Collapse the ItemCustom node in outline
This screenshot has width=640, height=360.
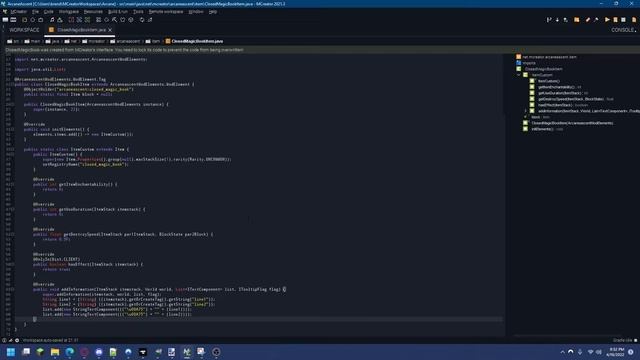pos(519,75)
